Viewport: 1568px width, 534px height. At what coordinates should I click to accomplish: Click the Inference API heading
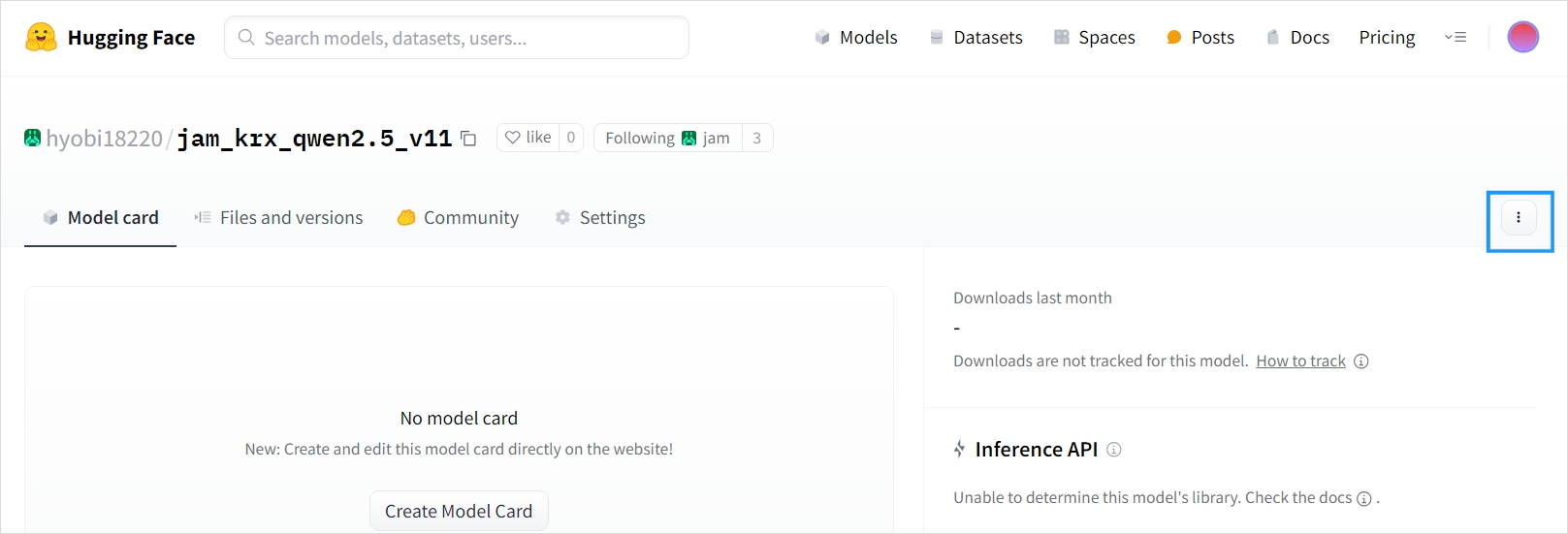(1037, 450)
